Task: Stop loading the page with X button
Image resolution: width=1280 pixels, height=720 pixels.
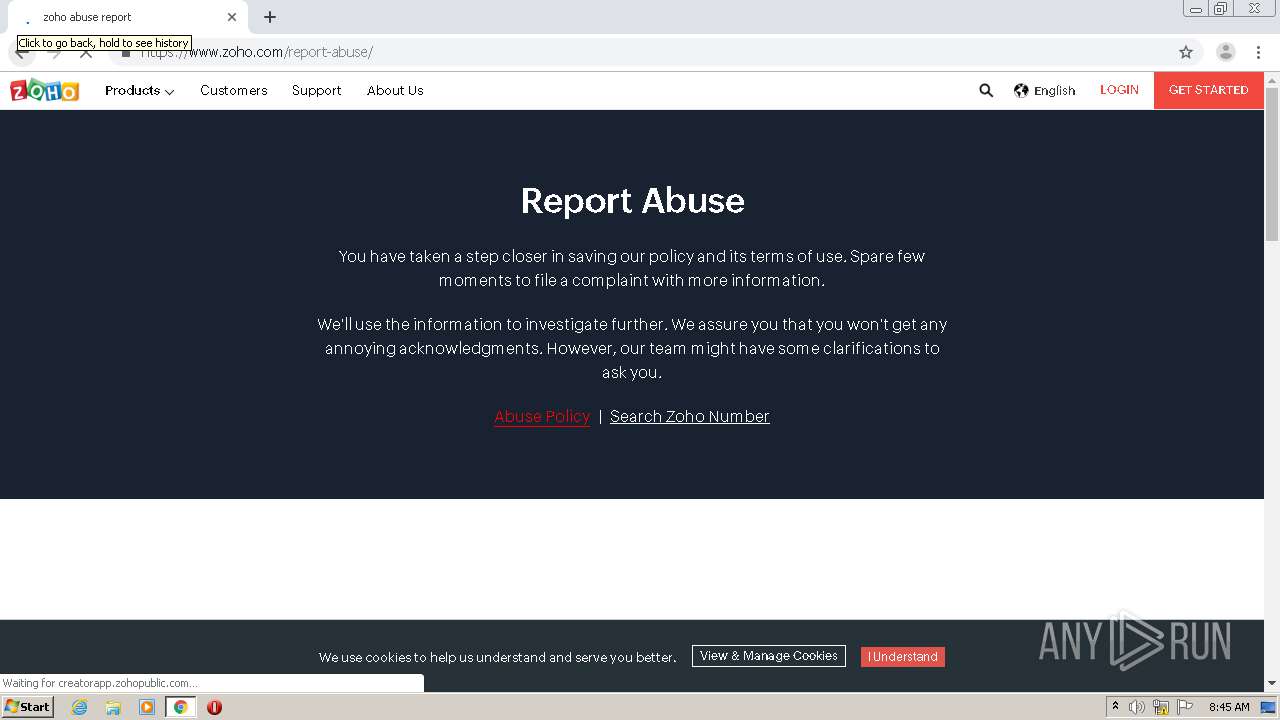Action: (86, 52)
